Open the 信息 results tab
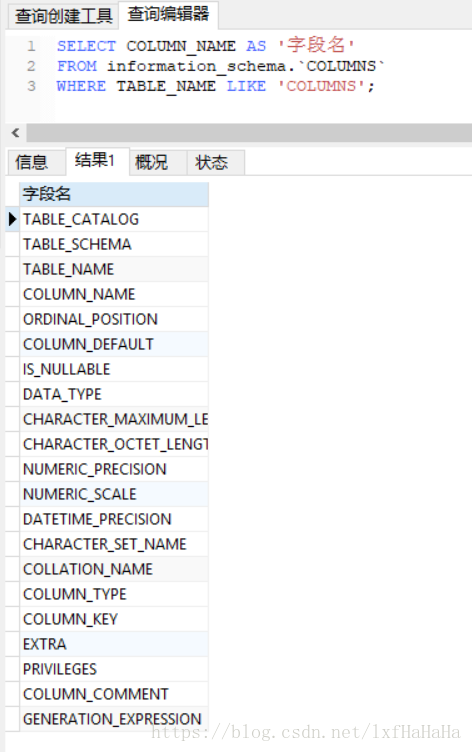Screen dimensions: 472x752 [x=36, y=162]
